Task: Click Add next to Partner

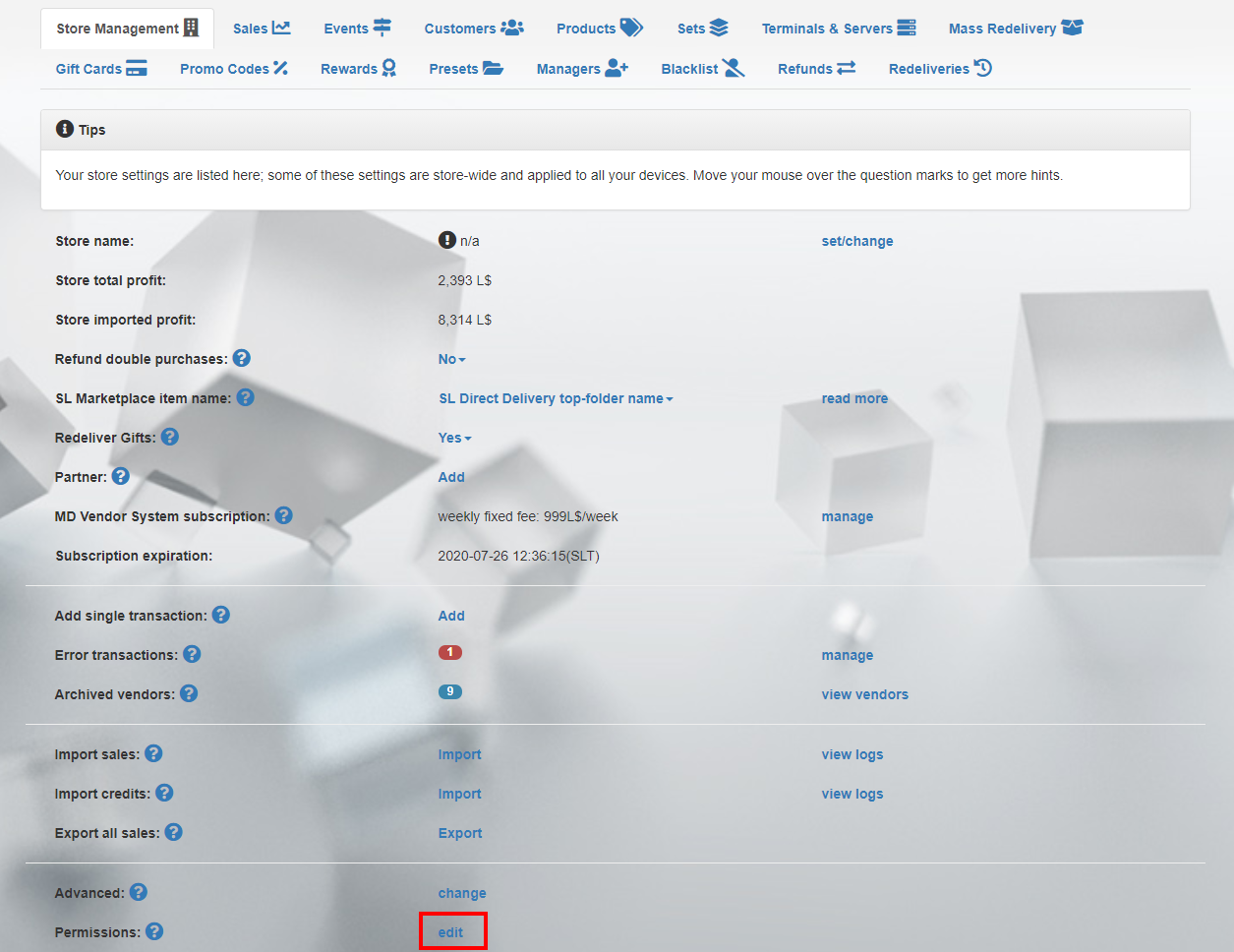Action: (451, 477)
